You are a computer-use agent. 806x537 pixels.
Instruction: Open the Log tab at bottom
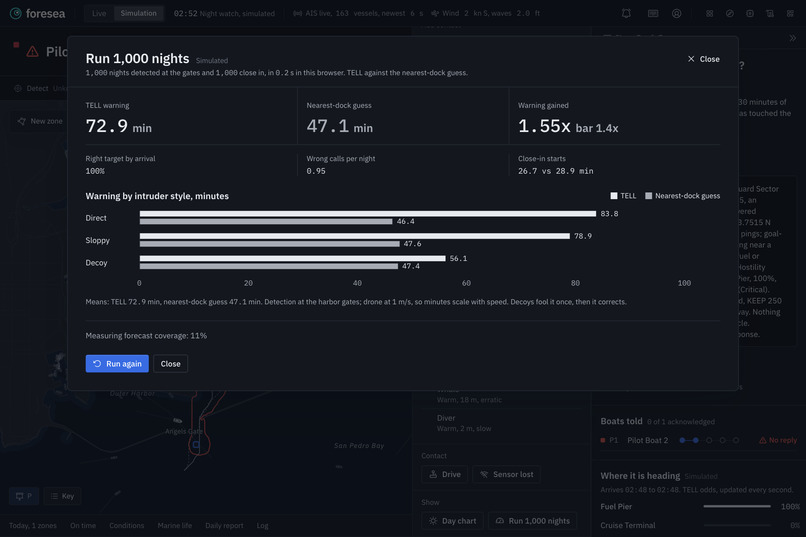262,526
